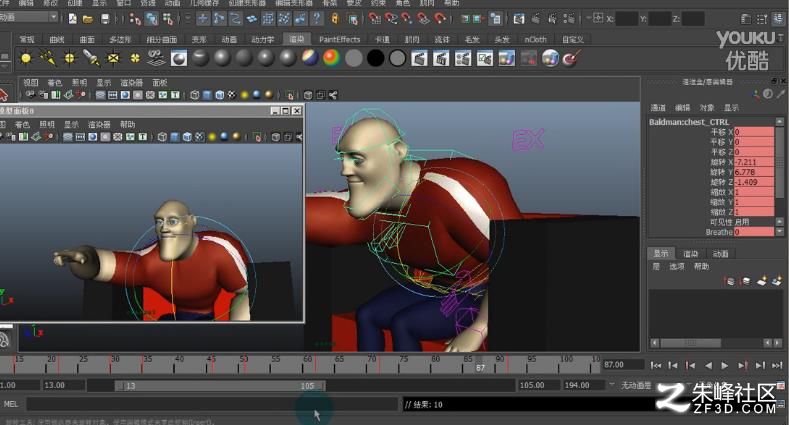The width and height of the screenshot is (789, 425).
Task: Open 层 menu in layer editor
Action: click(x=656, y=267)
